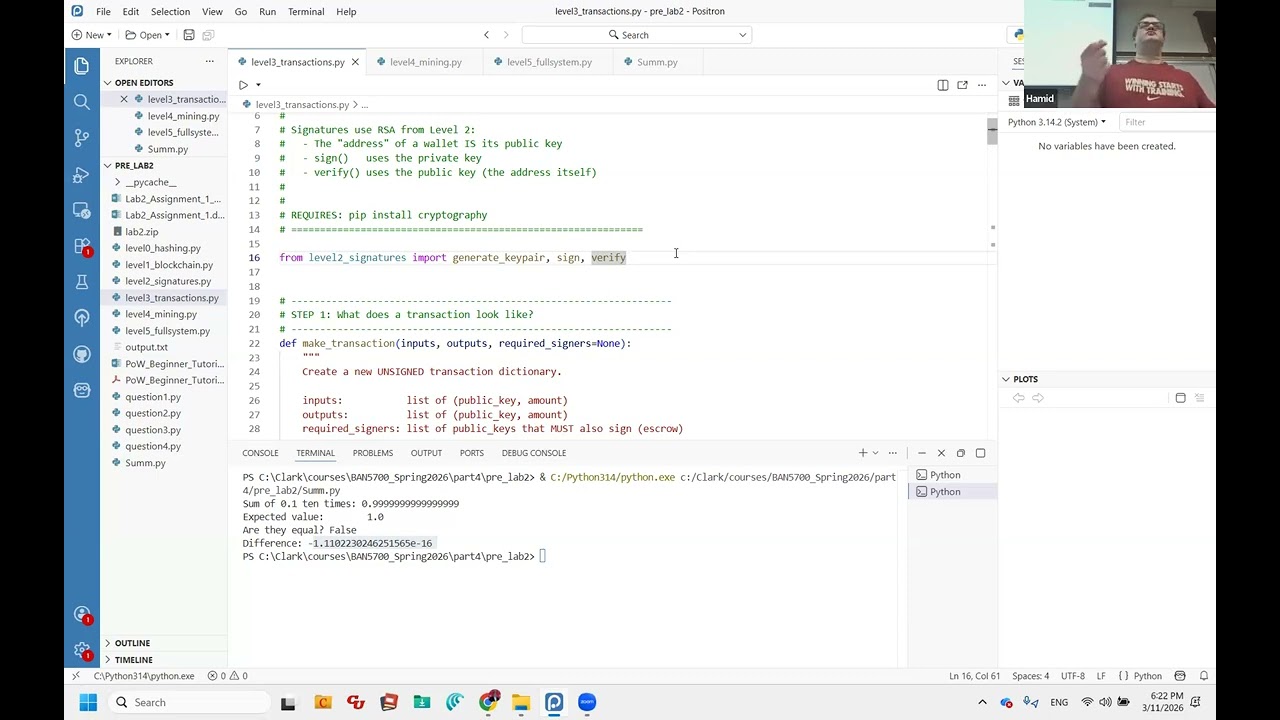
Task: Close the level3_transactions.py tab
Action: tap(355, 62)
